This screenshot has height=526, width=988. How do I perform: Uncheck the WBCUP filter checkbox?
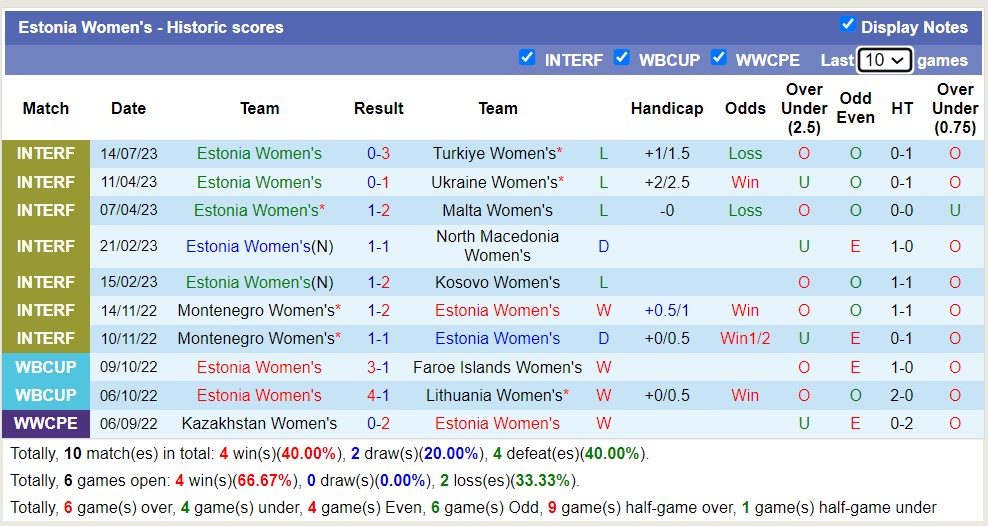coord(621,58)
